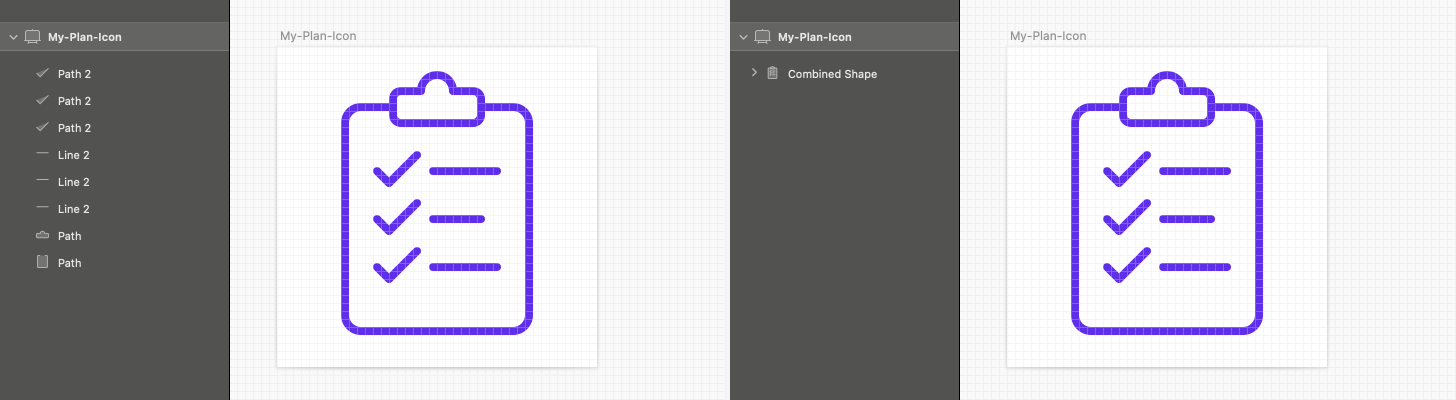The image size is (1456, 400).
Task: Click the Combined Shape clipboard layer icon
Action: [772, 73]
